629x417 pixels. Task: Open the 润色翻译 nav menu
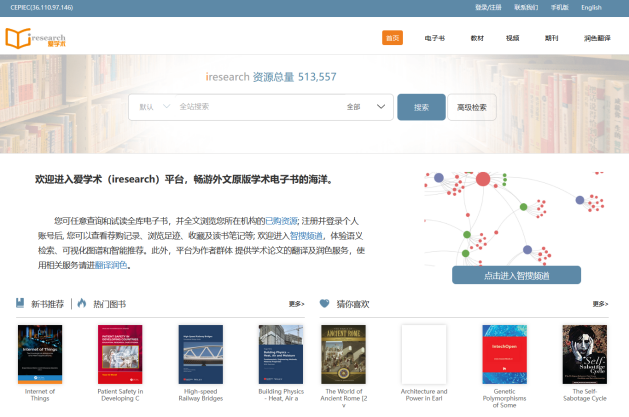(597, 38)
